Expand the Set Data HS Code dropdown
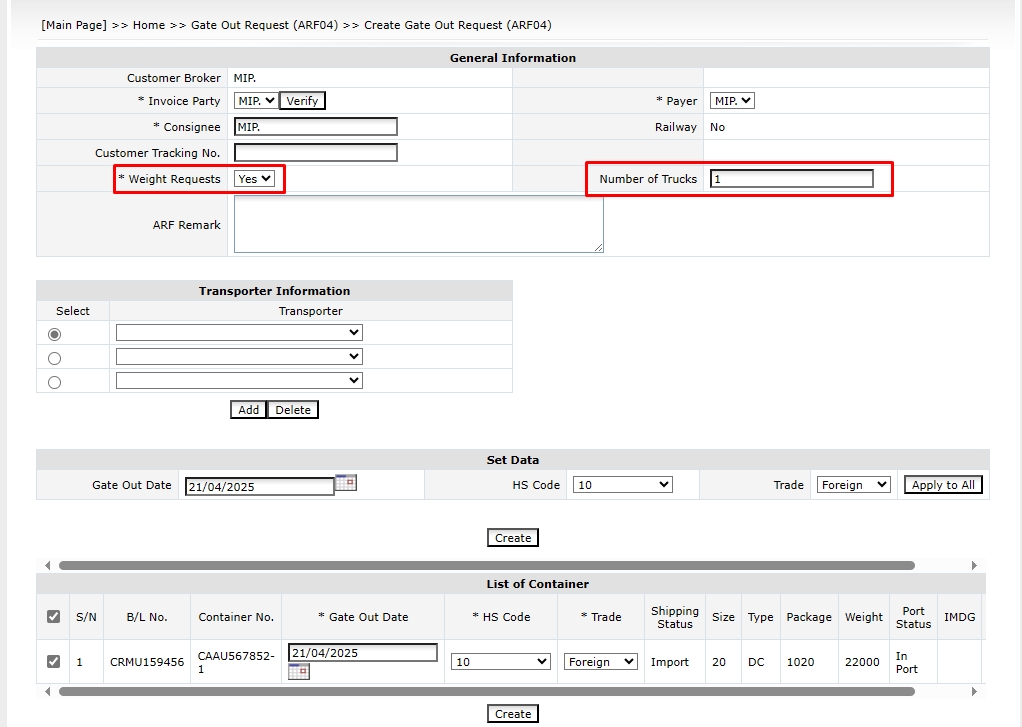Viewport: 1022px width, 727px height. click(x=622, y=485)
